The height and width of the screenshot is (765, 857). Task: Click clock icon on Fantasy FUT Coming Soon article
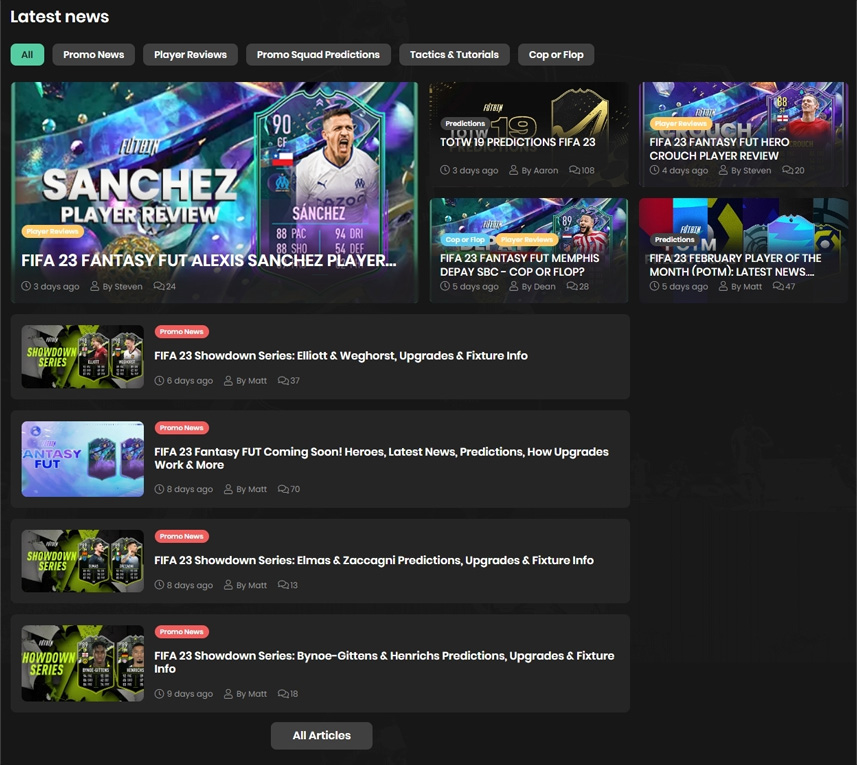(159, 489)
